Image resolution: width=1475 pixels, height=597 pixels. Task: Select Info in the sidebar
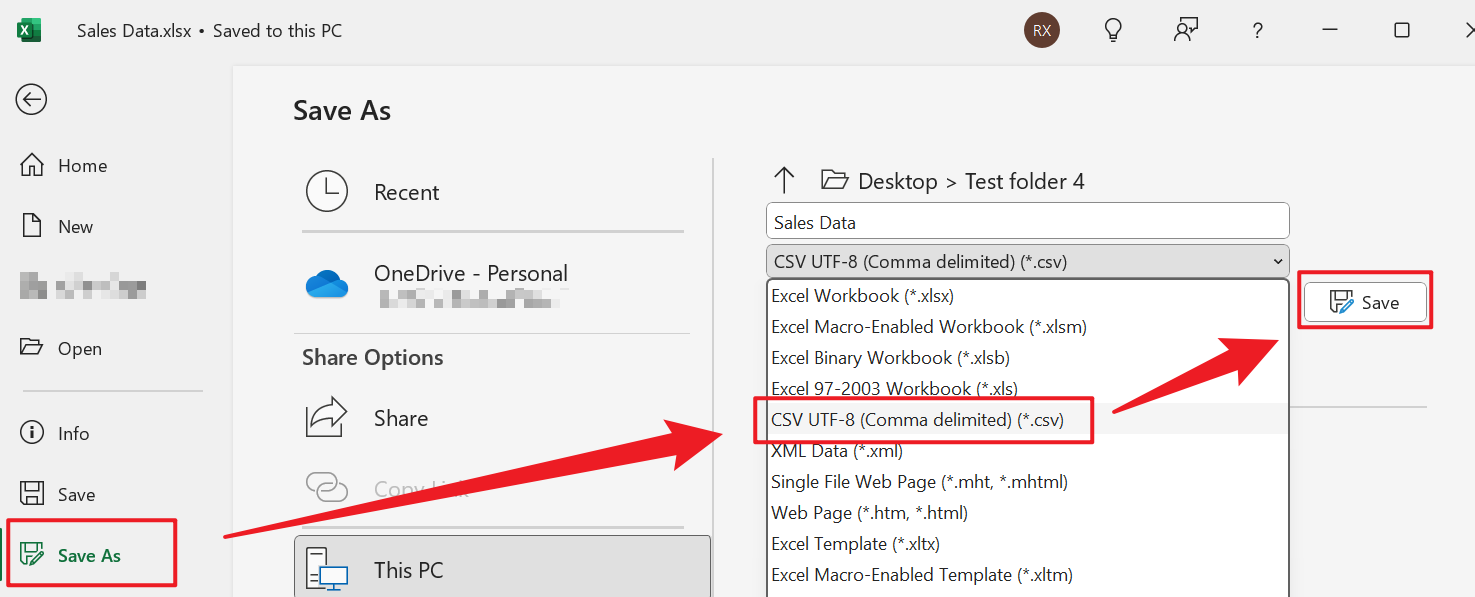(73, 432)
